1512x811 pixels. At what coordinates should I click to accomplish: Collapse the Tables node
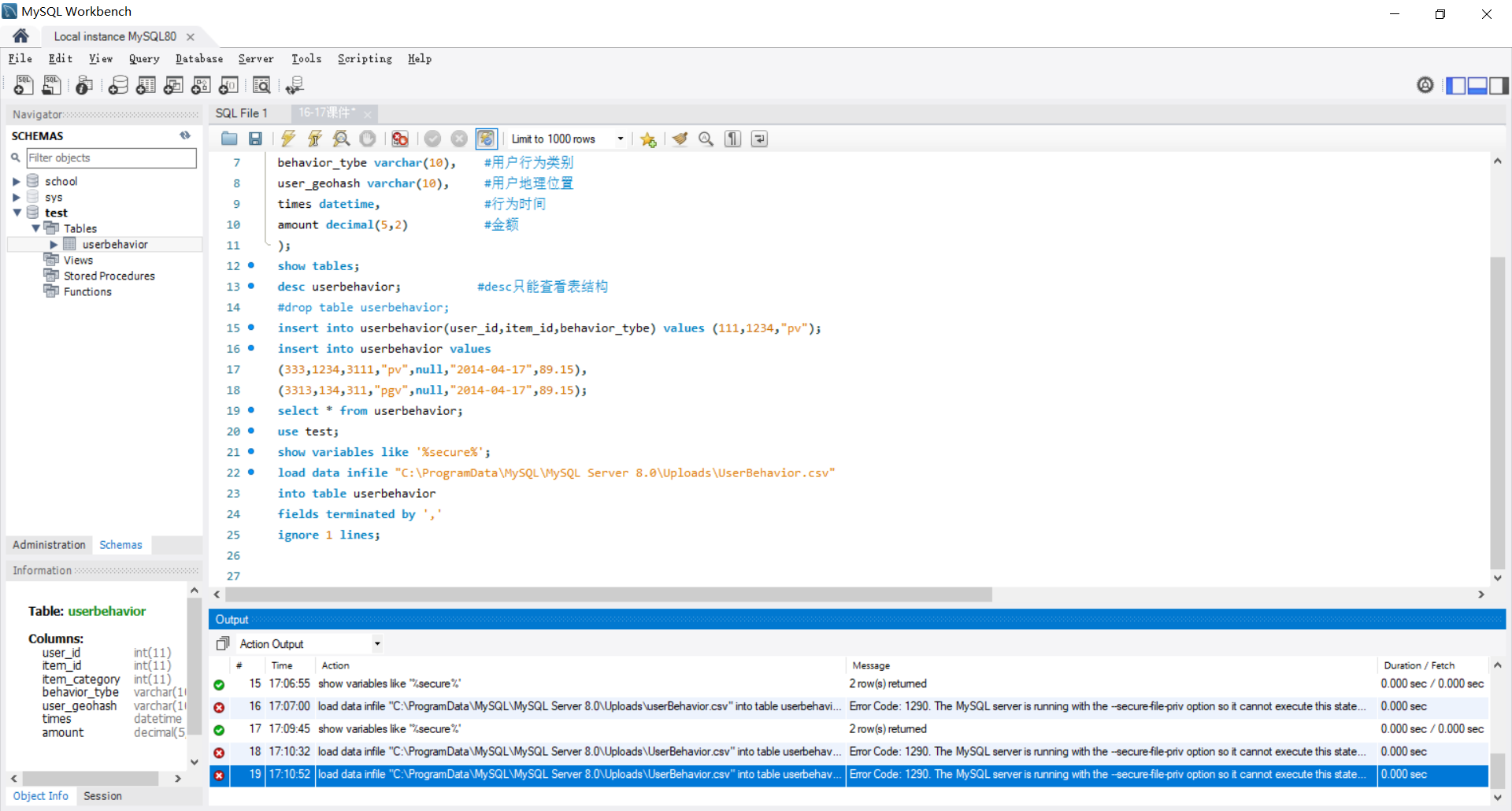pyautogui.click(x=35, y=228)
